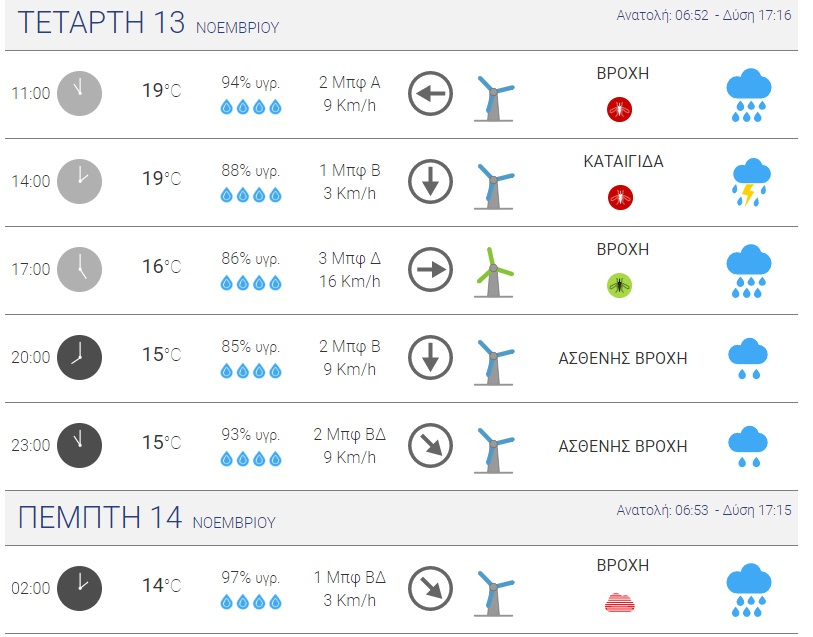The width and height of the screenshot is (813, 637).
Task: Click the 20:00 dark clock icon
Action: click(79, 357)
